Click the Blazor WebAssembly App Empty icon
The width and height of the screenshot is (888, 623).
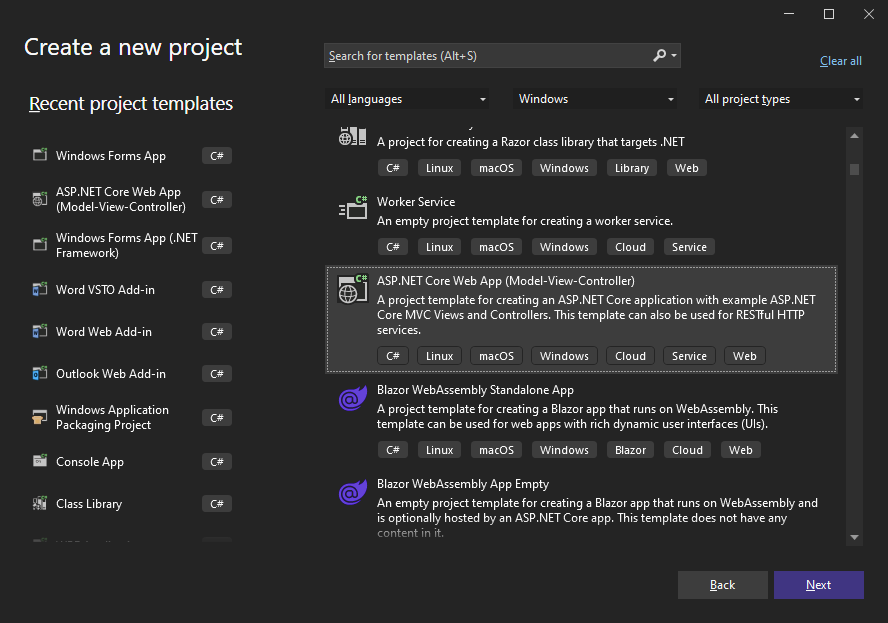click(x=352, y=492)
